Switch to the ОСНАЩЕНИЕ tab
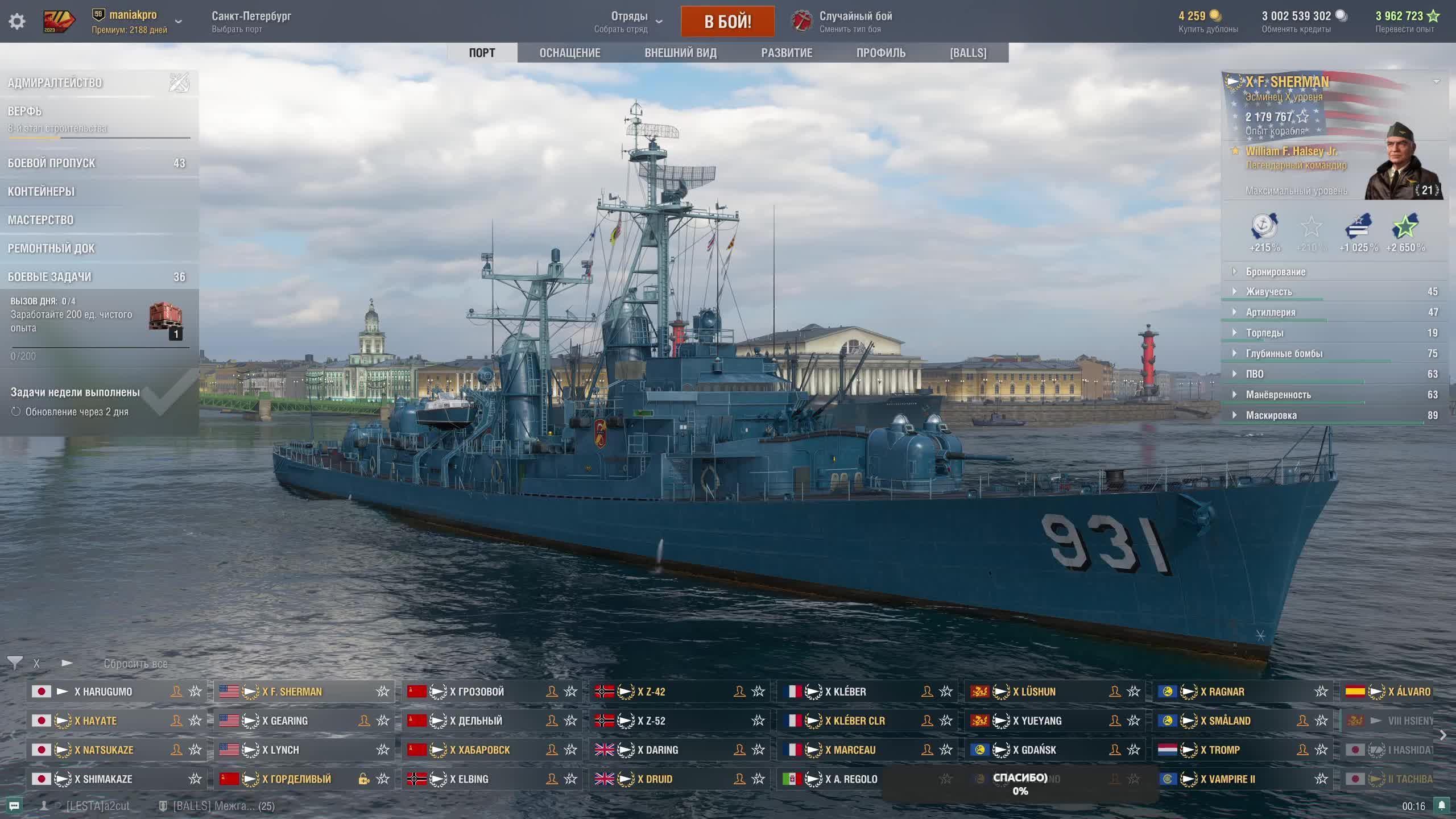 click(569, 53)
